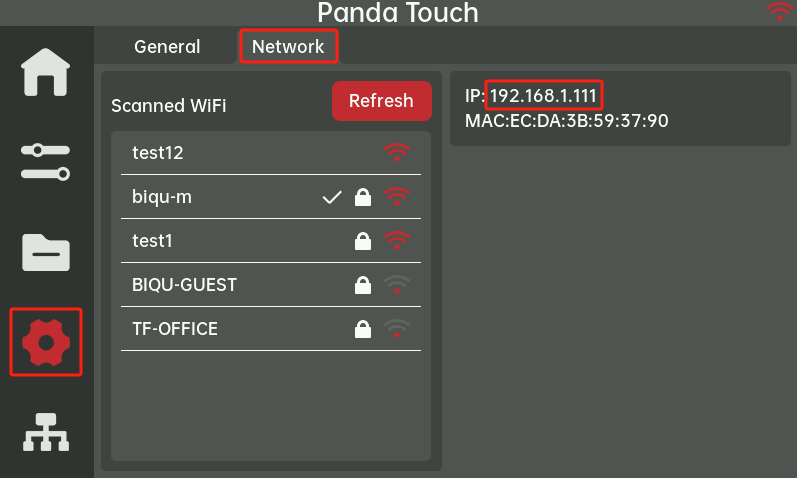Open the settings gear icon
The image size is (797, 478).
point(46,343)
